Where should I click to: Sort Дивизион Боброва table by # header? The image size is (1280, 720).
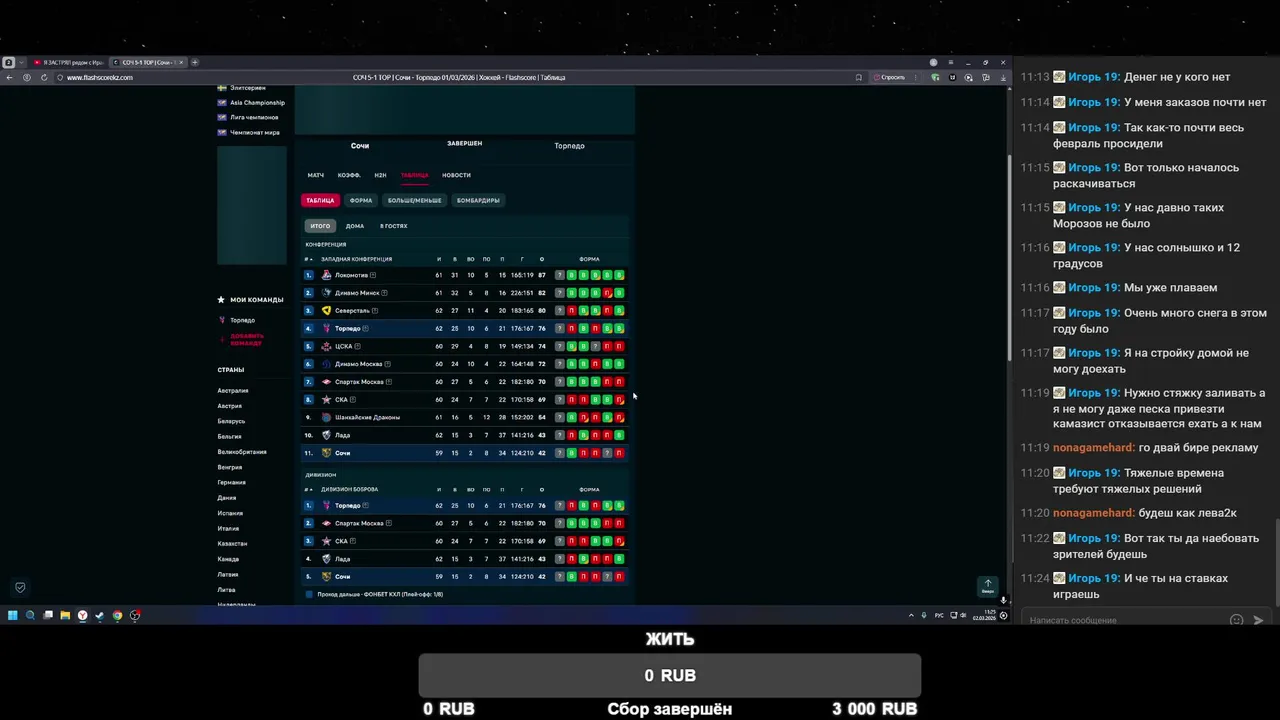point(308,490)
